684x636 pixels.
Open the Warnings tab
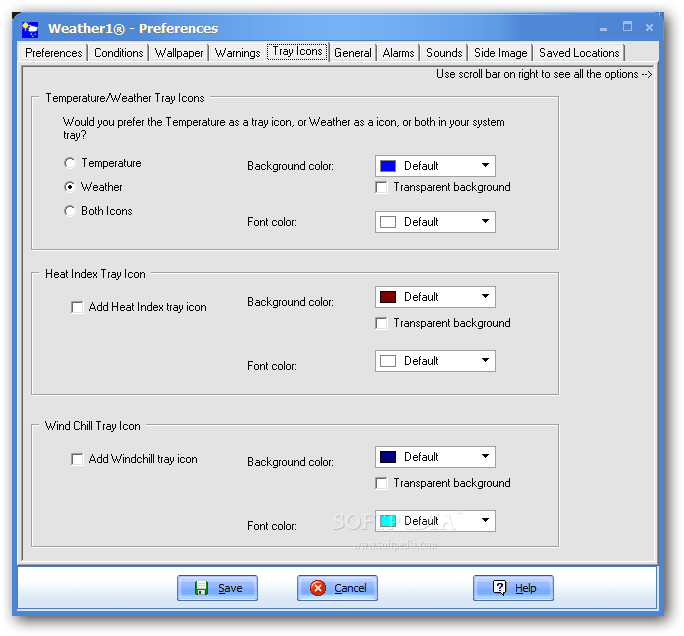point(238,53)
